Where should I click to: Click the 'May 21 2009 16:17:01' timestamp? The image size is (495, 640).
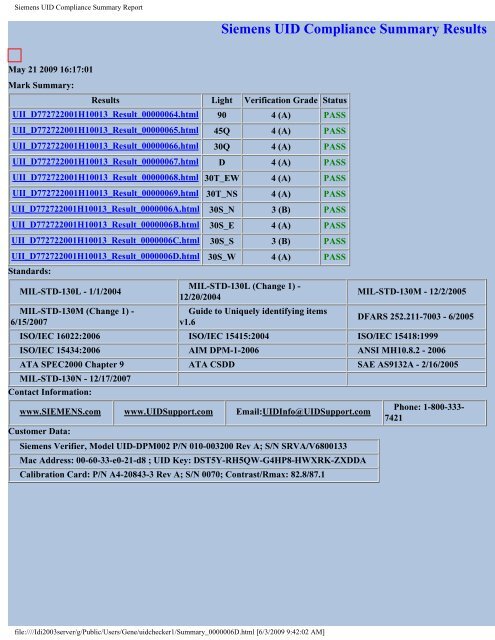51,69
